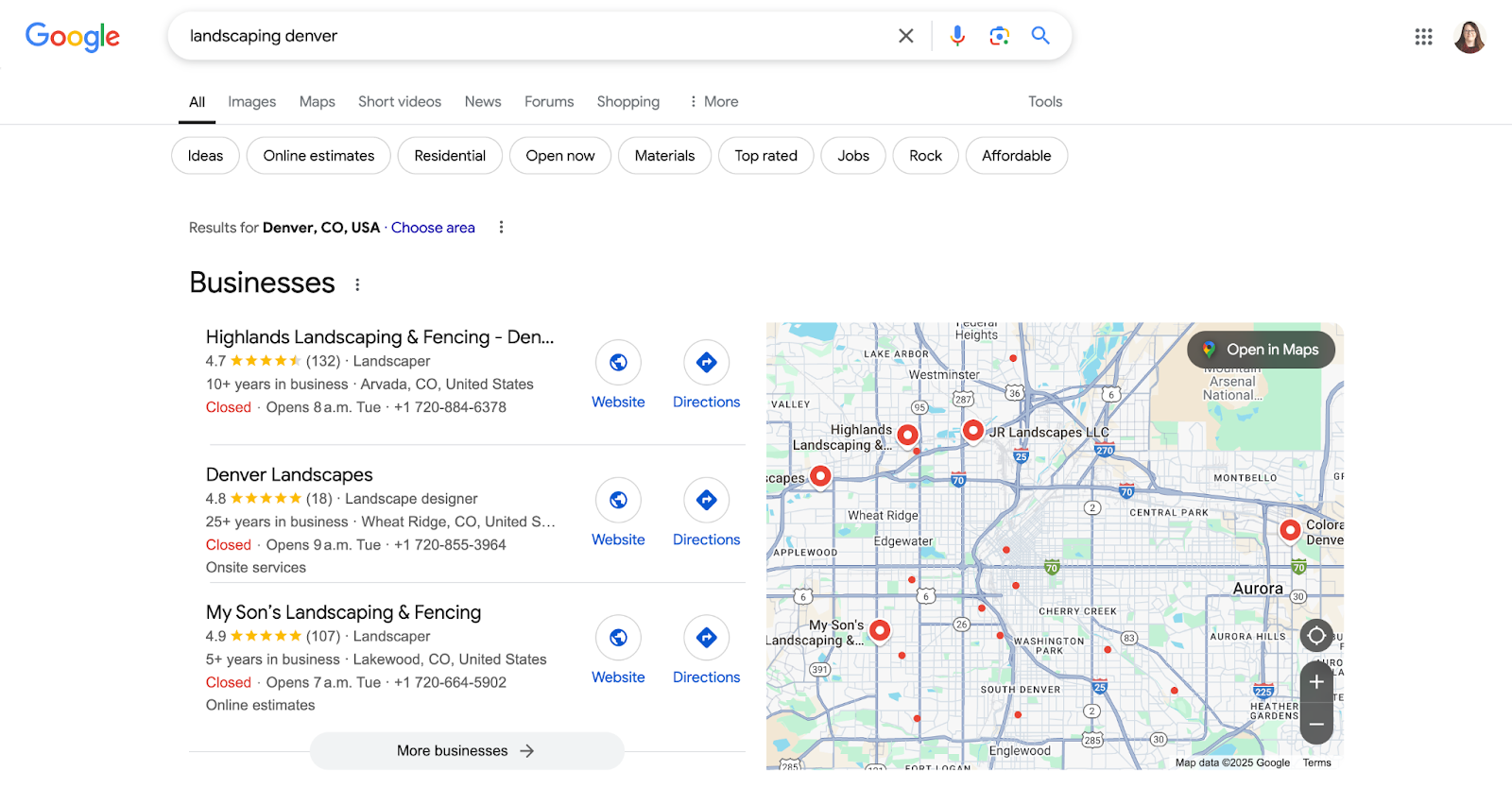This screenshot has width=1512, height=788.
Task: Select the All results tab
Action: click(197, 102)
